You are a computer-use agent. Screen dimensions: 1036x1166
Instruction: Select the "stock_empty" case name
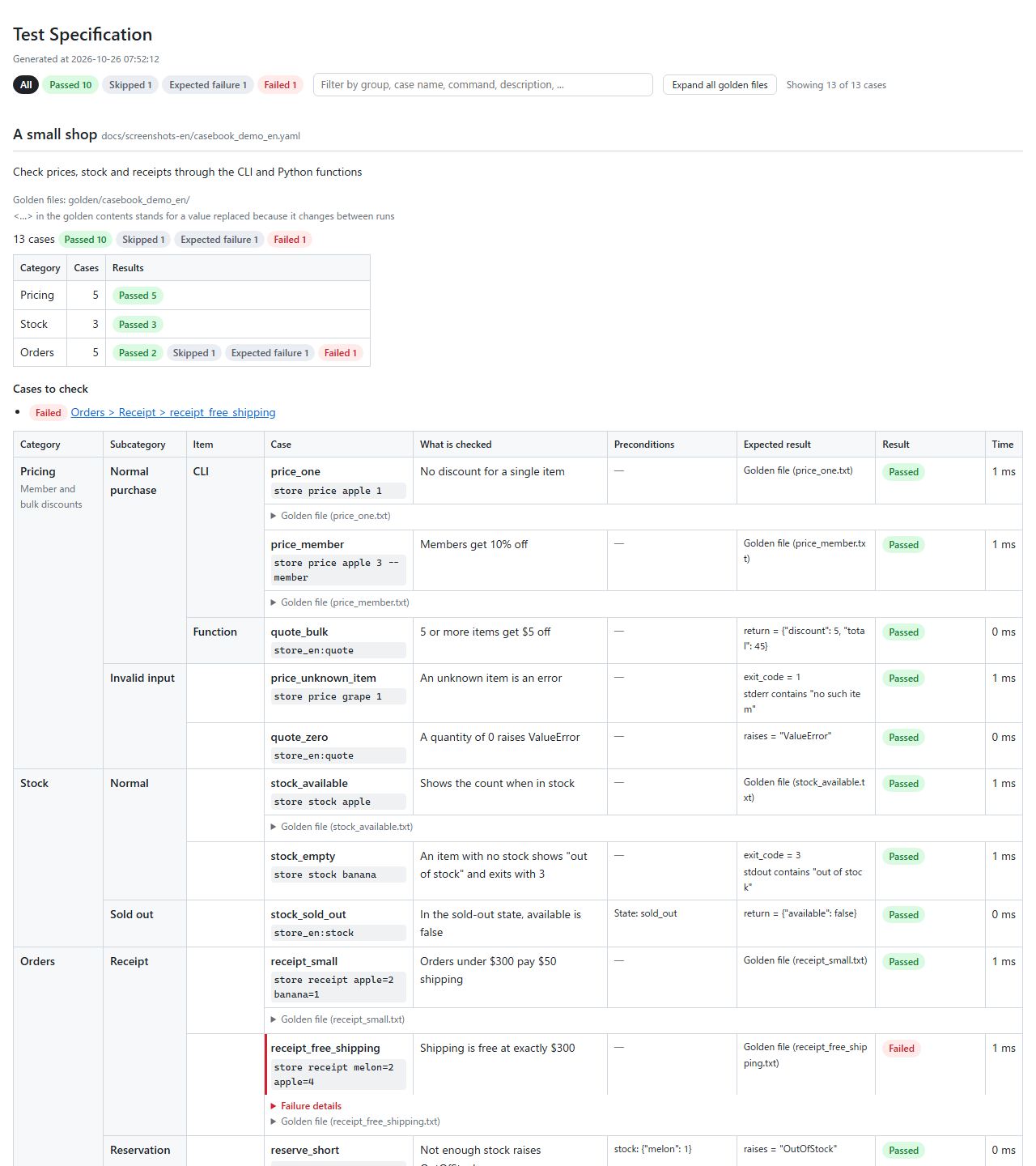tap(303, 857)
